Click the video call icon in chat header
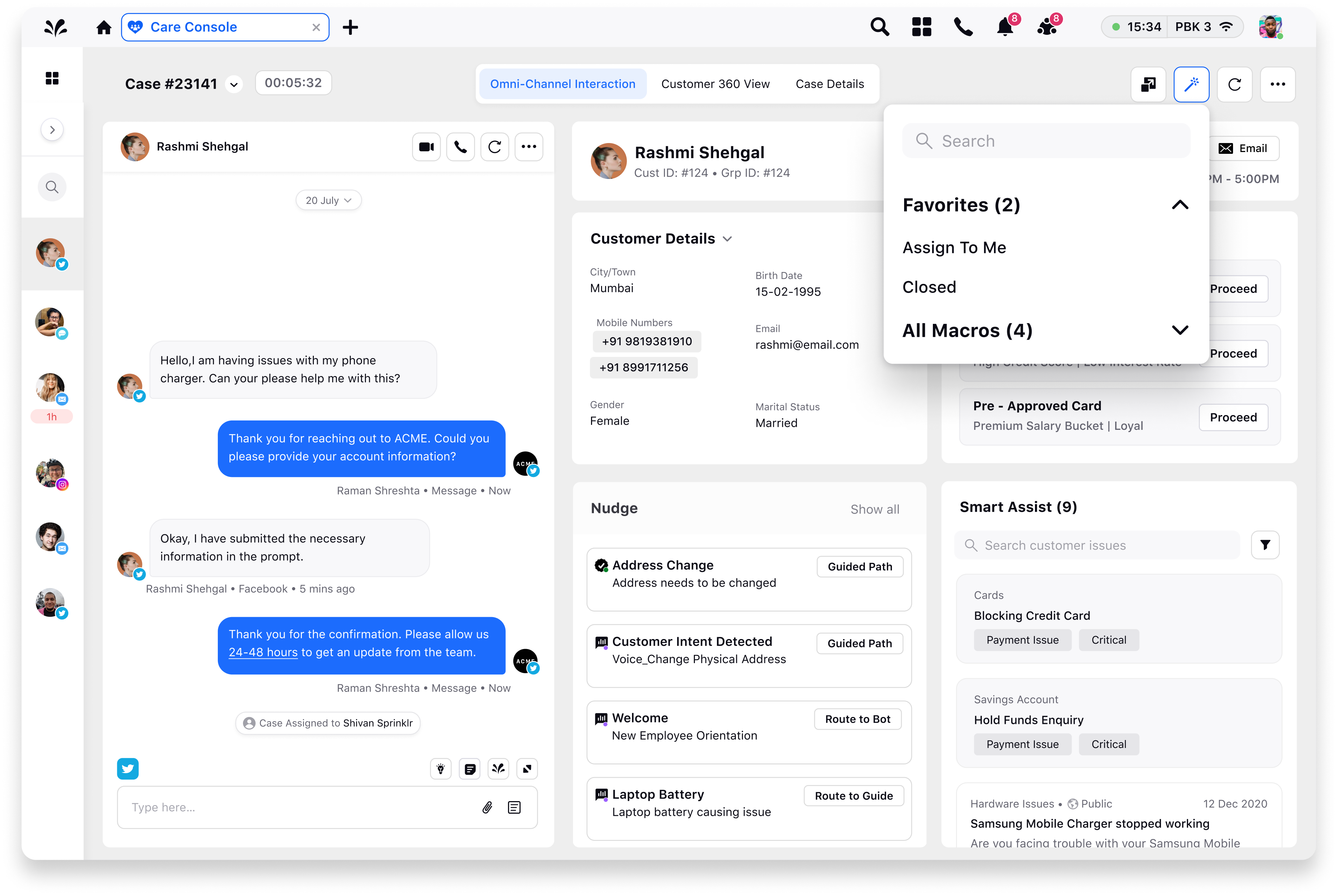 426,147
